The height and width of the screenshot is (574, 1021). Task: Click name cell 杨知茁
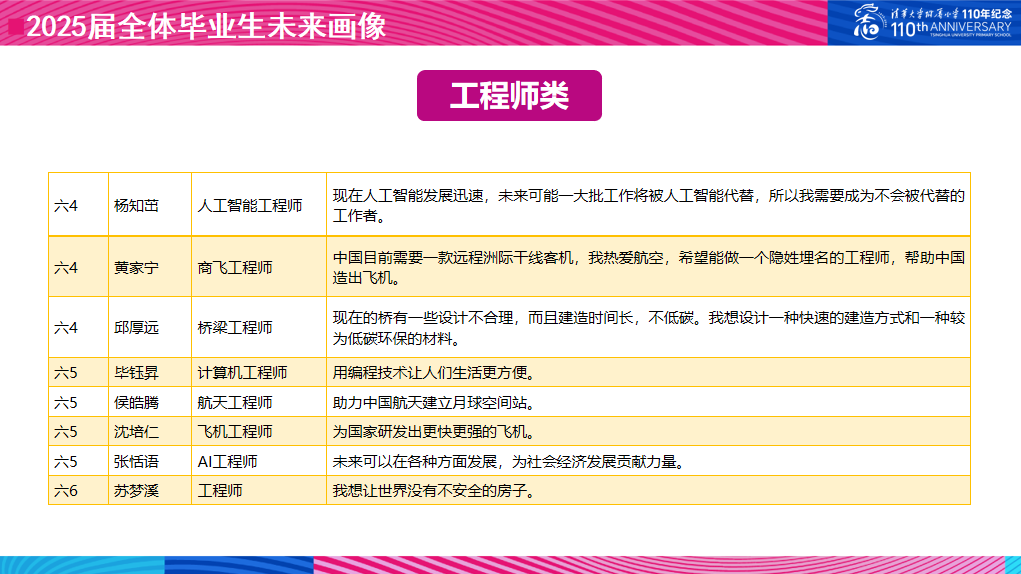pos(150,205)
